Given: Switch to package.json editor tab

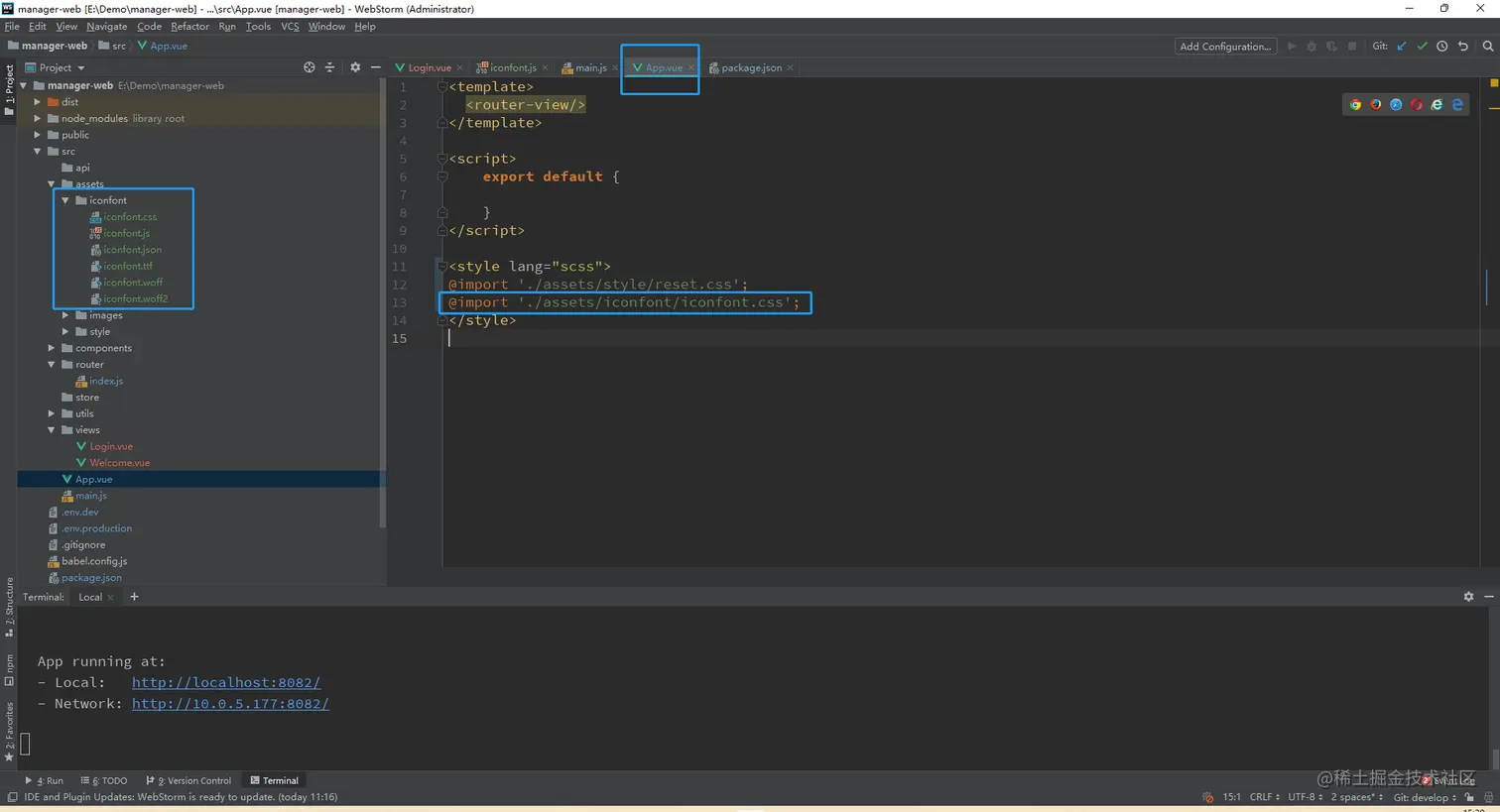Looking at the screenshot, I should coord(751,67).
